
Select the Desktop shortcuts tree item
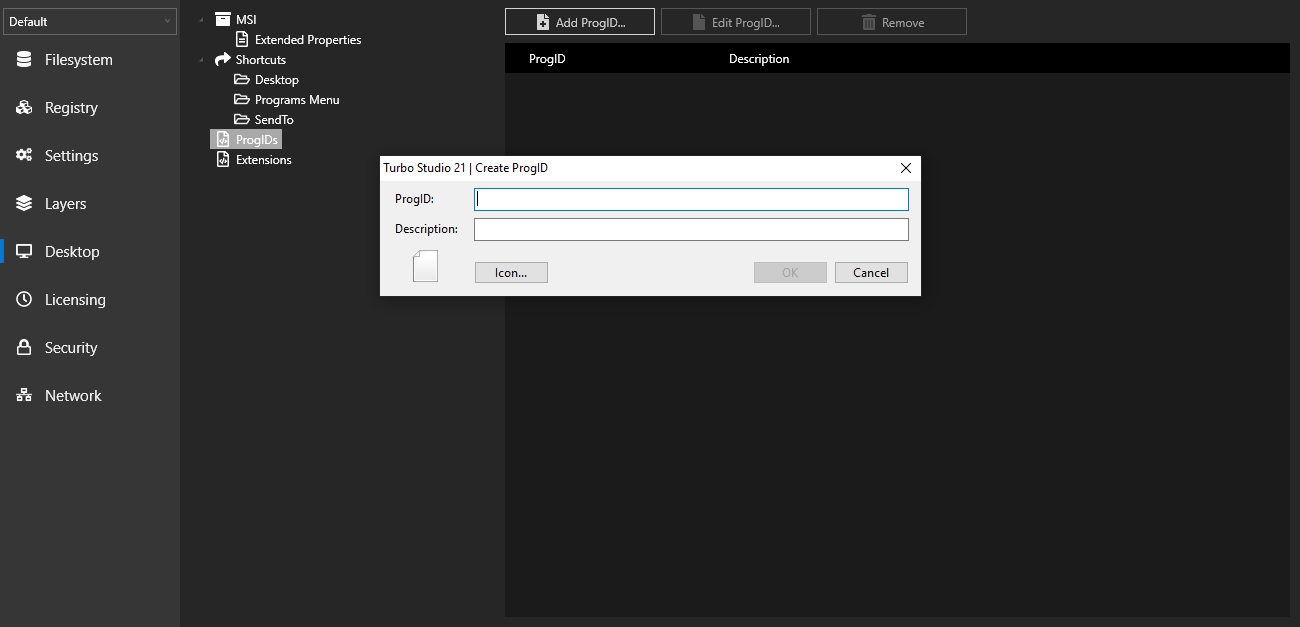[277, 80]
